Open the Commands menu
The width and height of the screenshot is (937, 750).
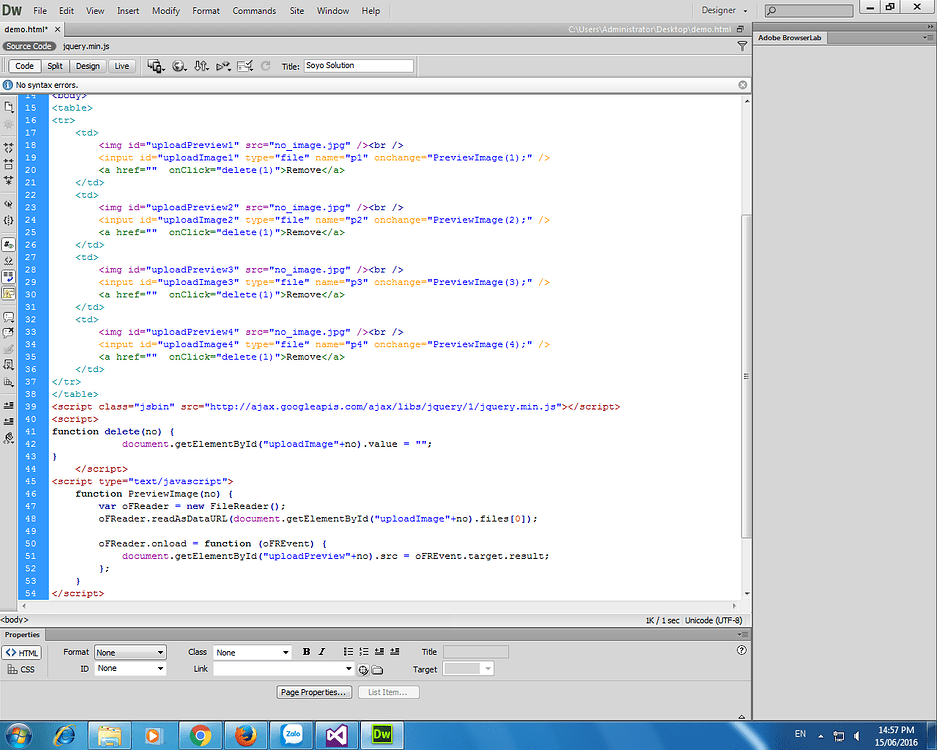point(254,11)
